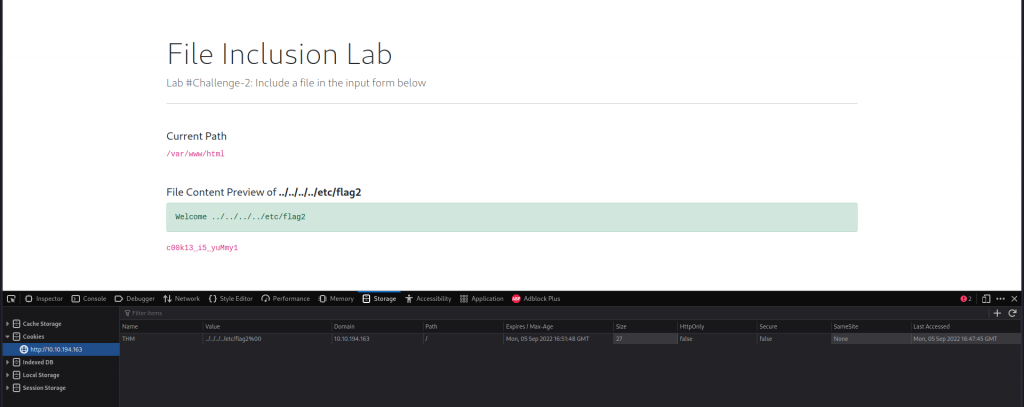Viewport: 1024px width, 407px height.
Task: Open the Inspector tab
Action: coord(44,298)
